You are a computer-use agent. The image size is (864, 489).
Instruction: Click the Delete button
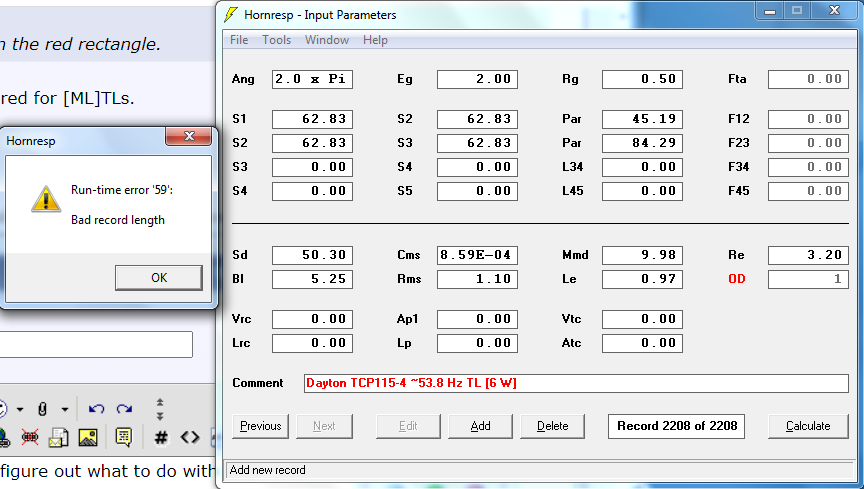[x=552, y=426]
